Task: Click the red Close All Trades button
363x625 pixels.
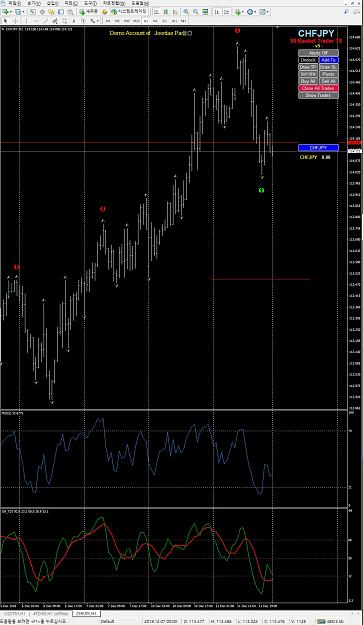Action: (318, 88)
